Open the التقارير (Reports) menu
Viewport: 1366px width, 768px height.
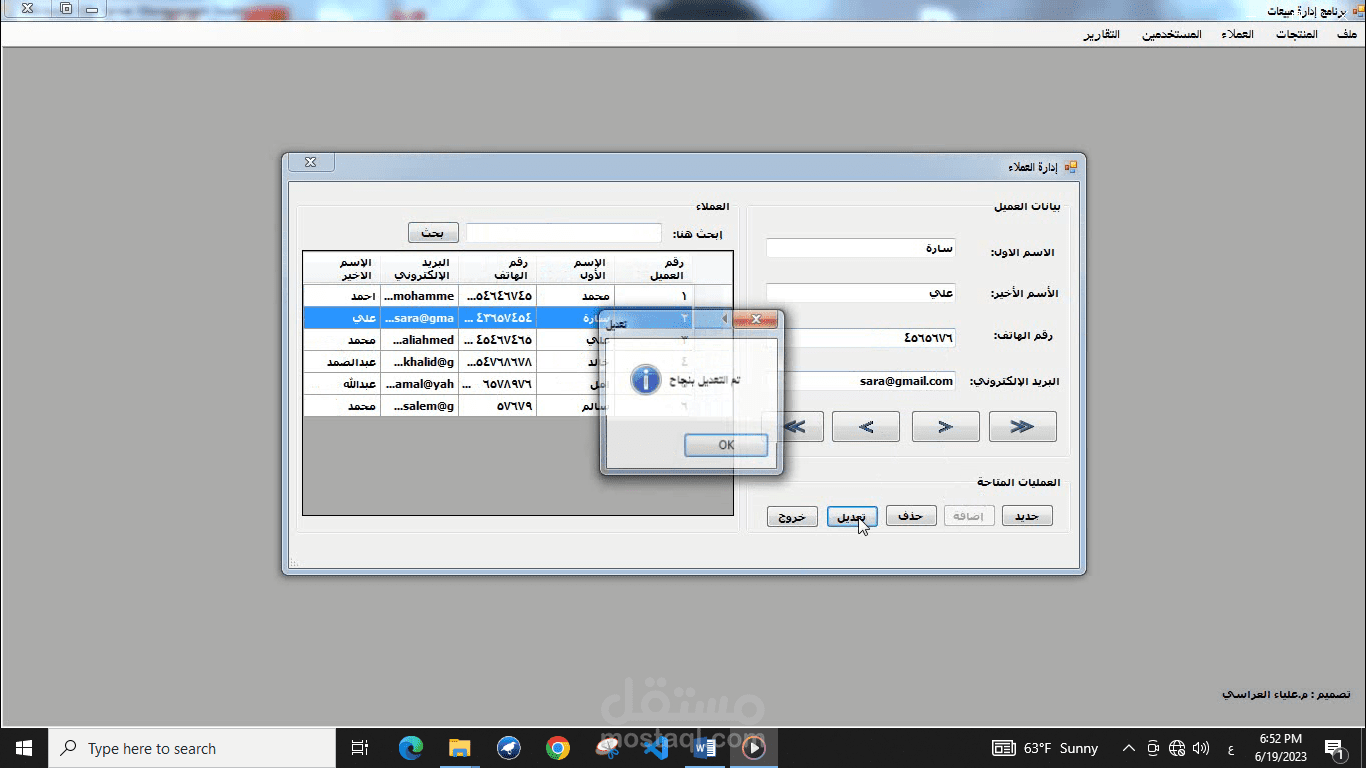(x=1101, y=34)
